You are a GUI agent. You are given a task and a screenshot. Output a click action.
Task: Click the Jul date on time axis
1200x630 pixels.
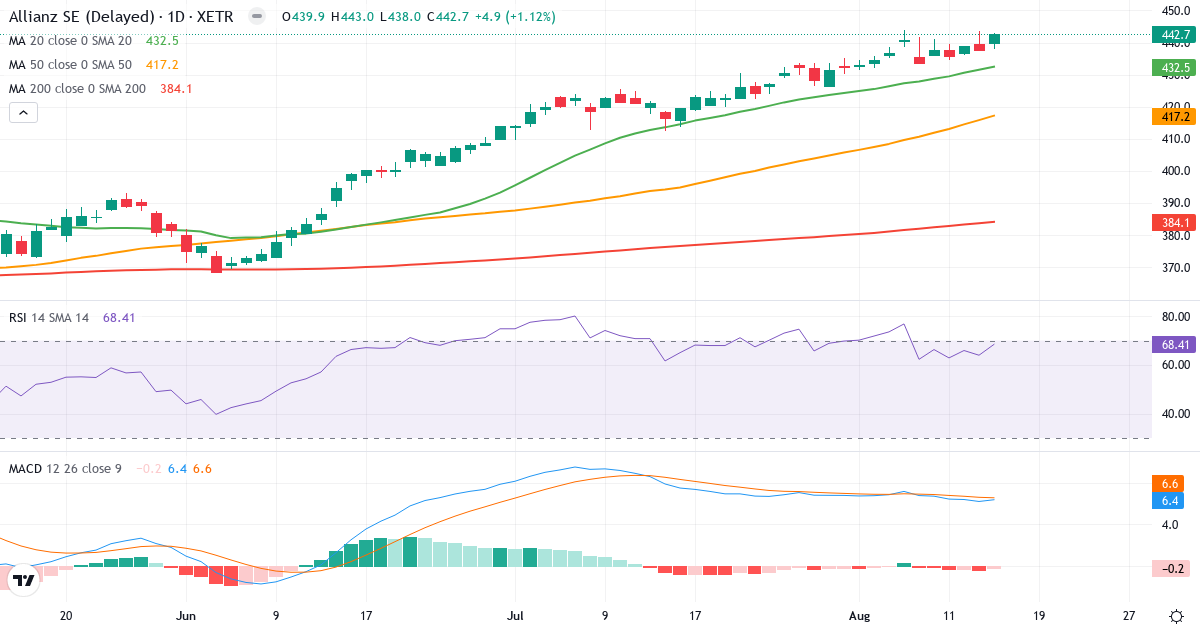(x=516, y=616)
